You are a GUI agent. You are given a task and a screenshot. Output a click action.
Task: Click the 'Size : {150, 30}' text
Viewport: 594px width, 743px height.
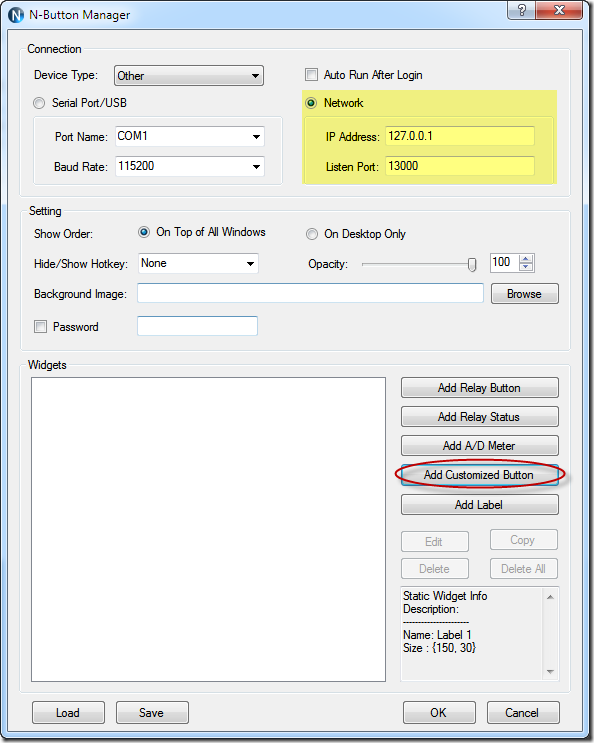coord(439,648)
